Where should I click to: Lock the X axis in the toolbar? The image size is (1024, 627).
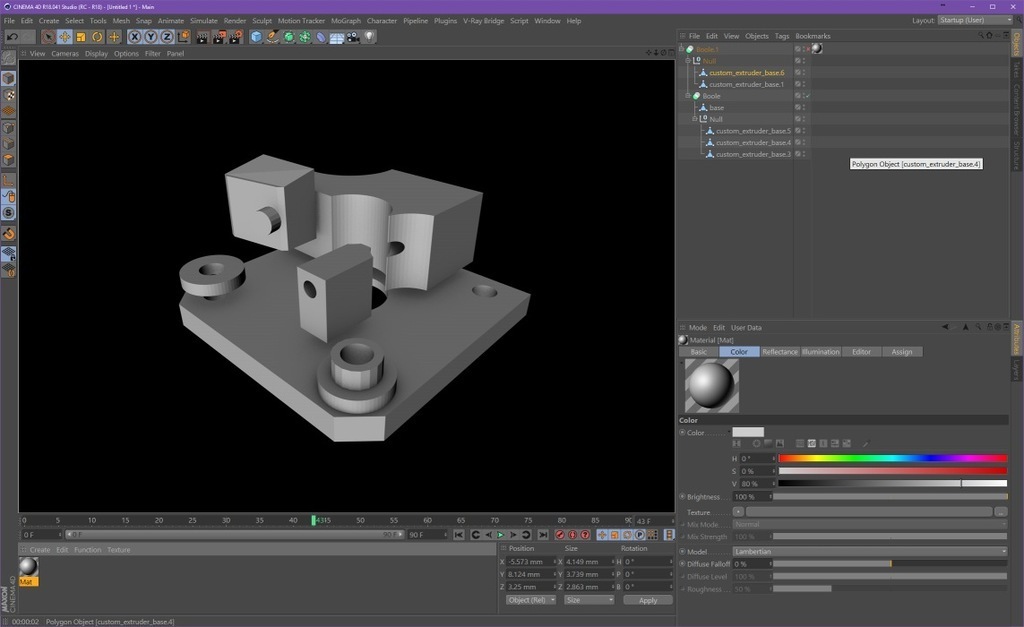coord(133,37)
